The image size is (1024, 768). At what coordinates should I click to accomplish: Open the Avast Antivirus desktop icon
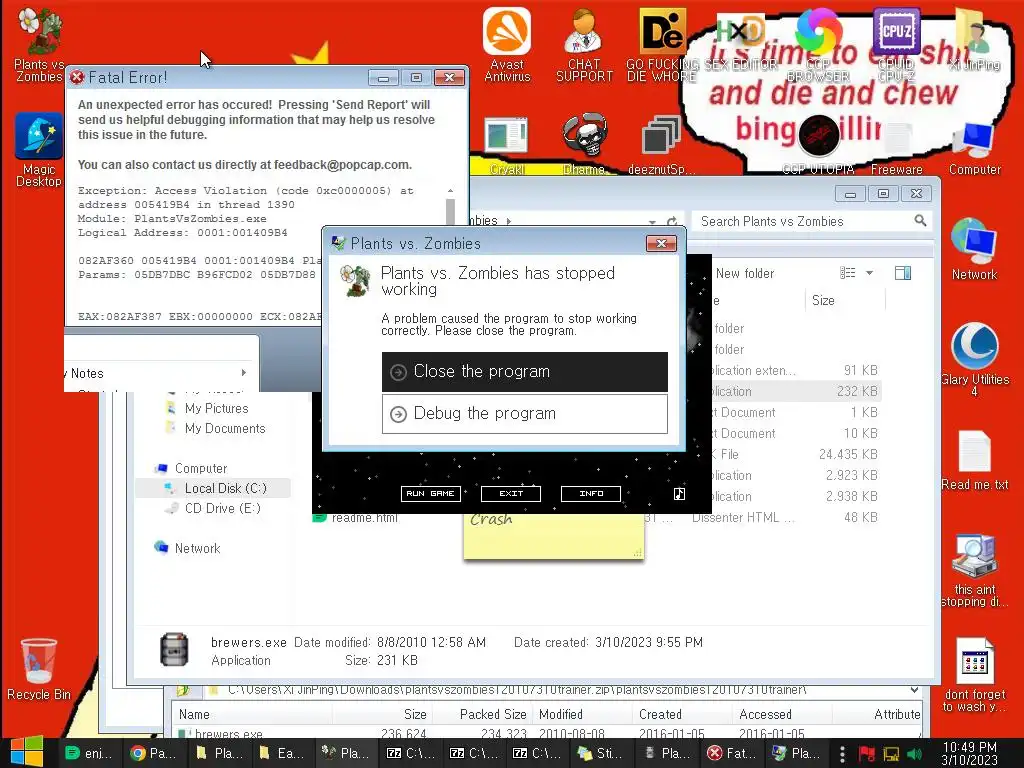click(507, 44)
